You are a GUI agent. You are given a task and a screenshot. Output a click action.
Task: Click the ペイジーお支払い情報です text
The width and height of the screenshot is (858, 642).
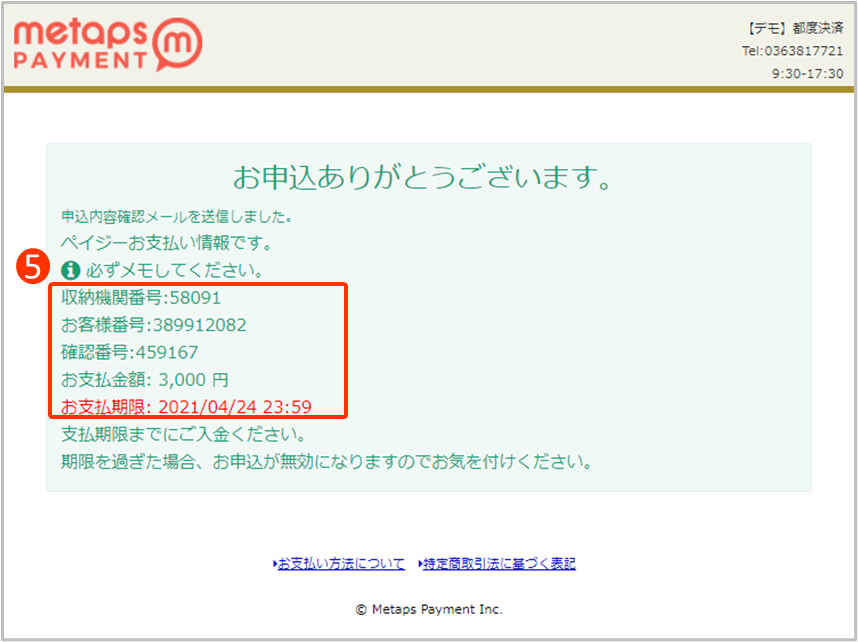[x=166, y=243]
